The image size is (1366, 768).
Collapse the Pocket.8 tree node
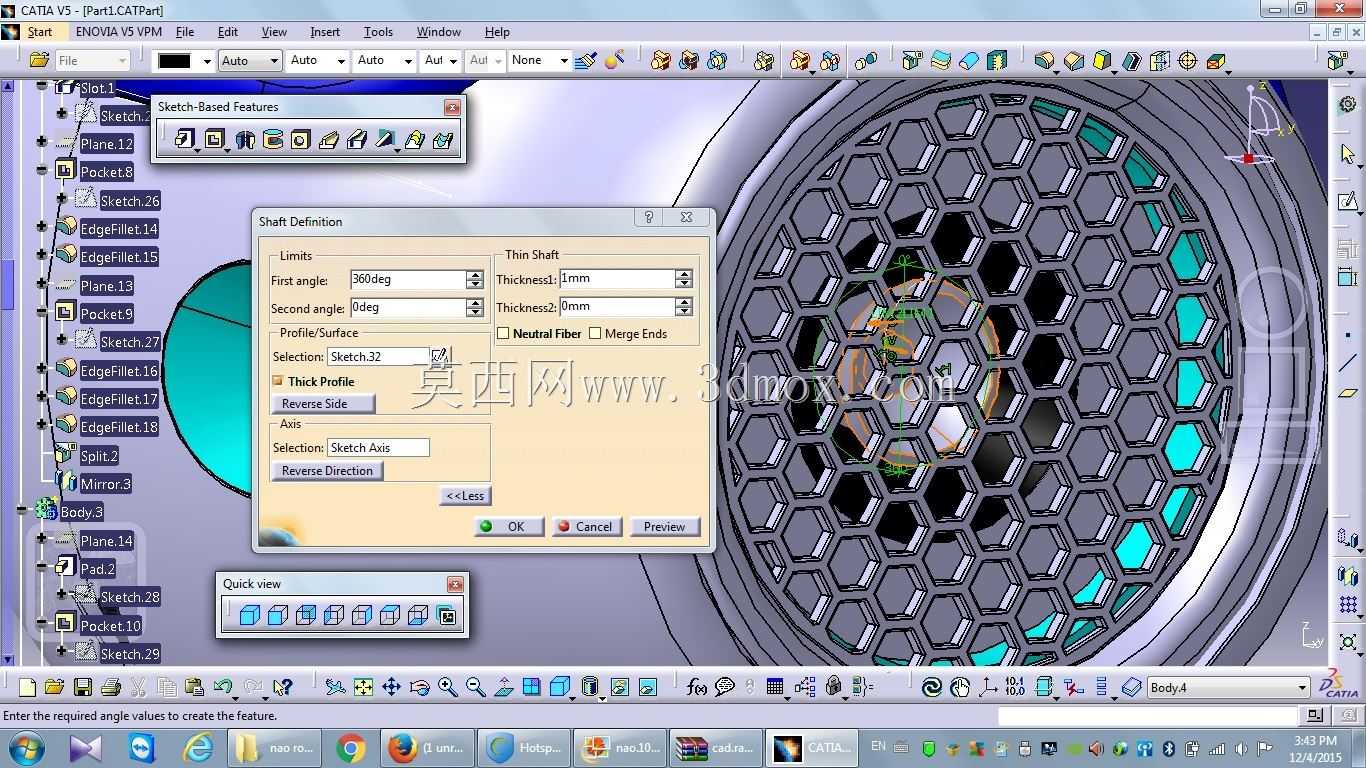42,171
